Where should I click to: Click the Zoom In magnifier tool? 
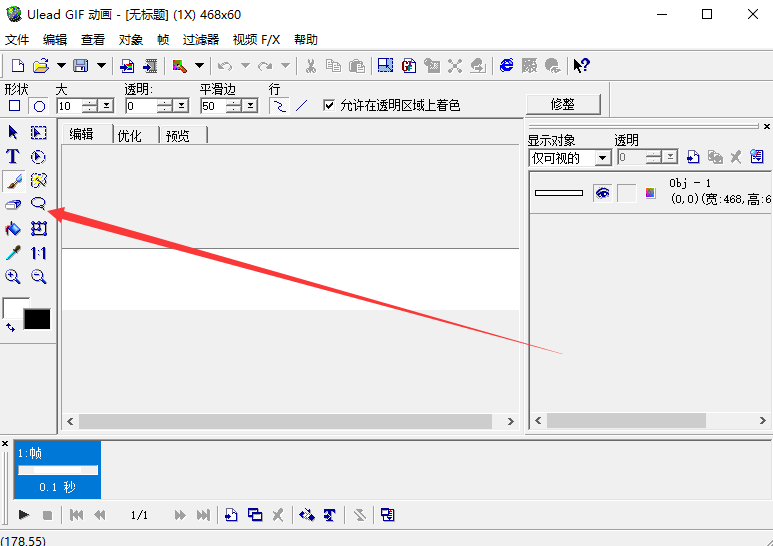[13, 277]
